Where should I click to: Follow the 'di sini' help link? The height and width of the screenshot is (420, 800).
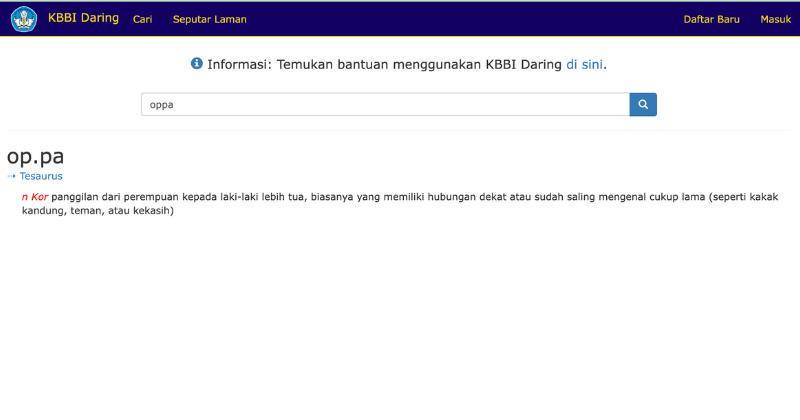point(584,64)
